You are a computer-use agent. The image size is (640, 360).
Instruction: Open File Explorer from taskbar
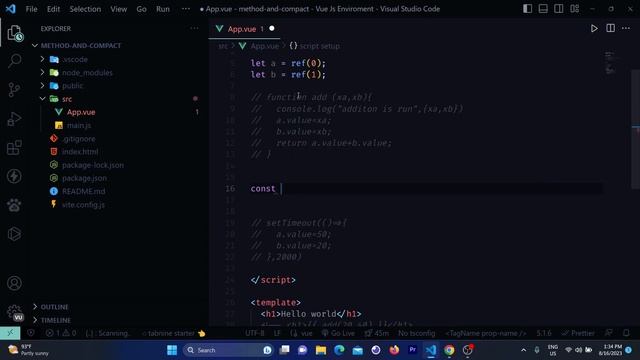point(321,350)
